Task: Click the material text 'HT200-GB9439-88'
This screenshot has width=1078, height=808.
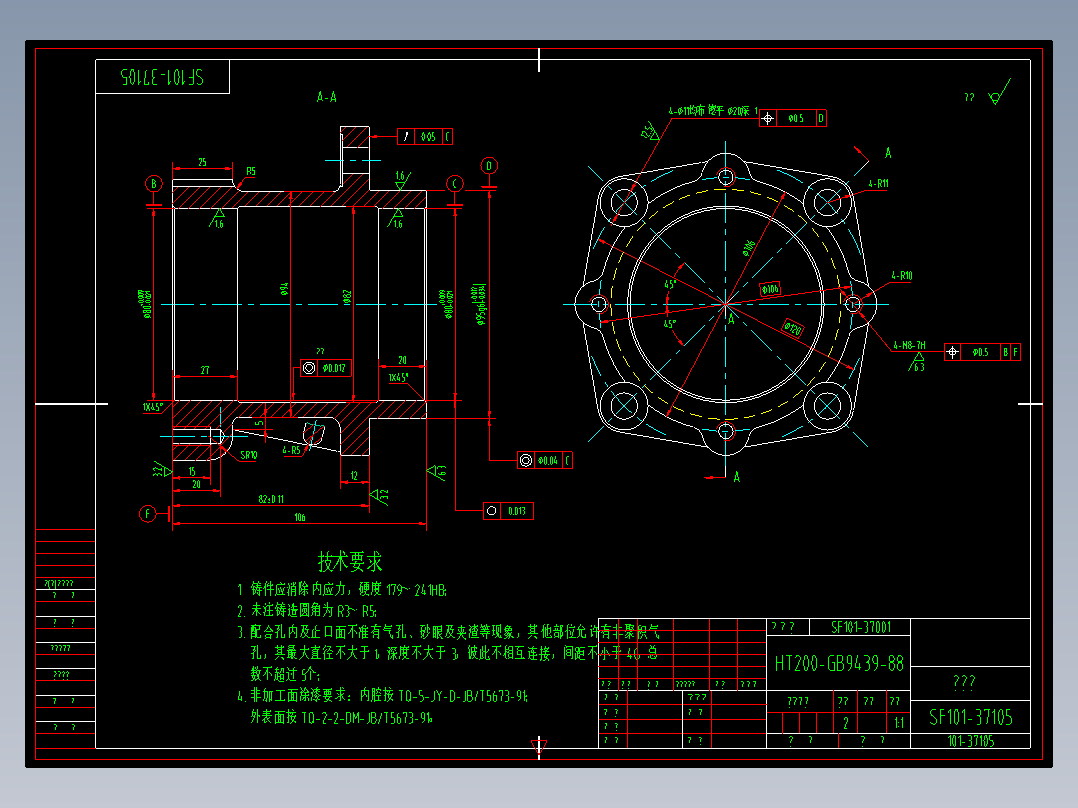Action: coord(839,663)
